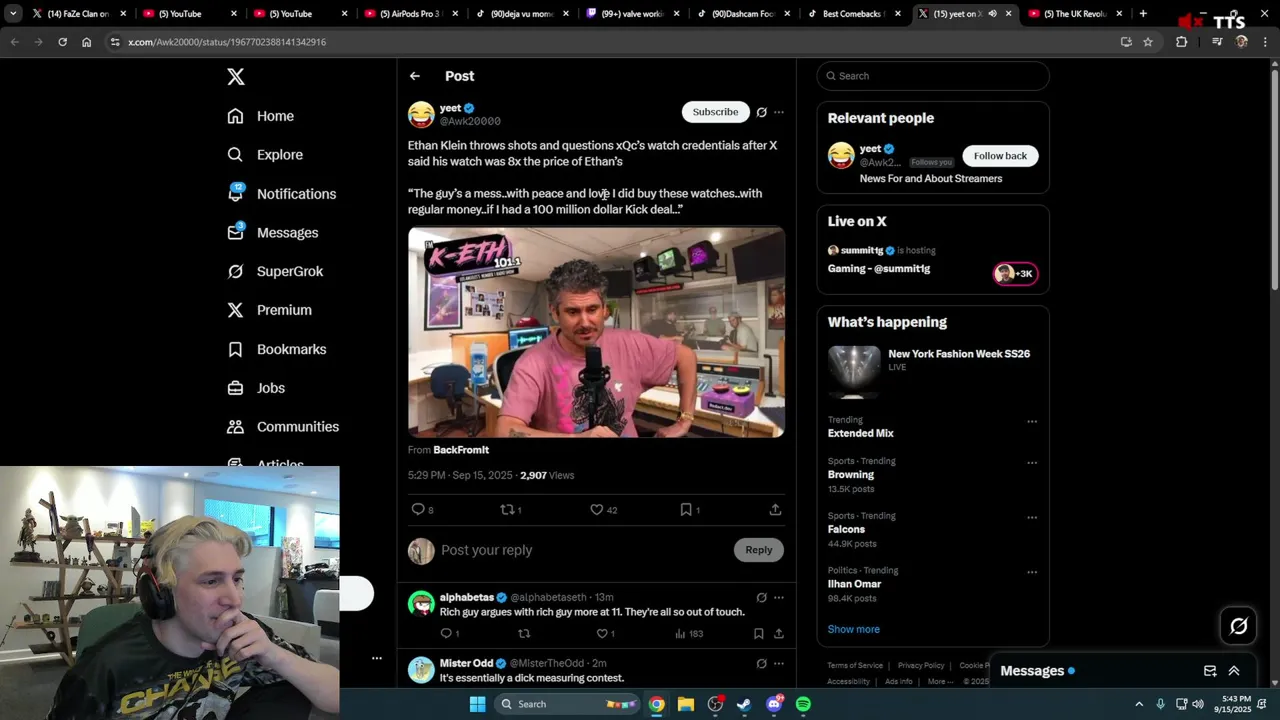The width and height of the screenshot is (1280, 720).
Task: Repost the main post
Action: [507, 510]
